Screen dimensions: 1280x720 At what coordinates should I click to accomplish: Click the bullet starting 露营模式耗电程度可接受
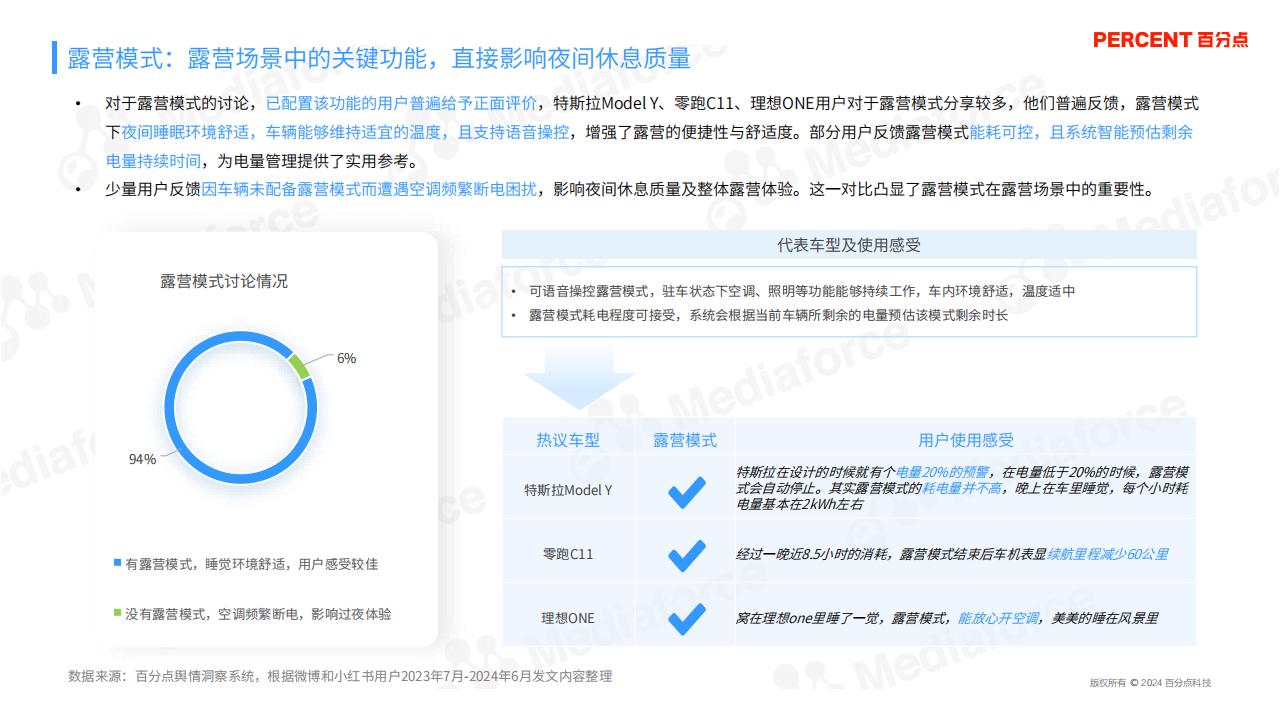pos(768,315)
